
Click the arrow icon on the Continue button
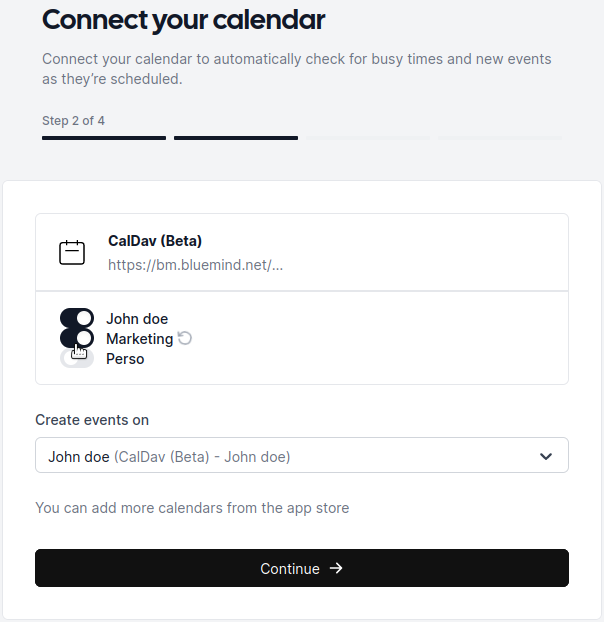[336, 568]
